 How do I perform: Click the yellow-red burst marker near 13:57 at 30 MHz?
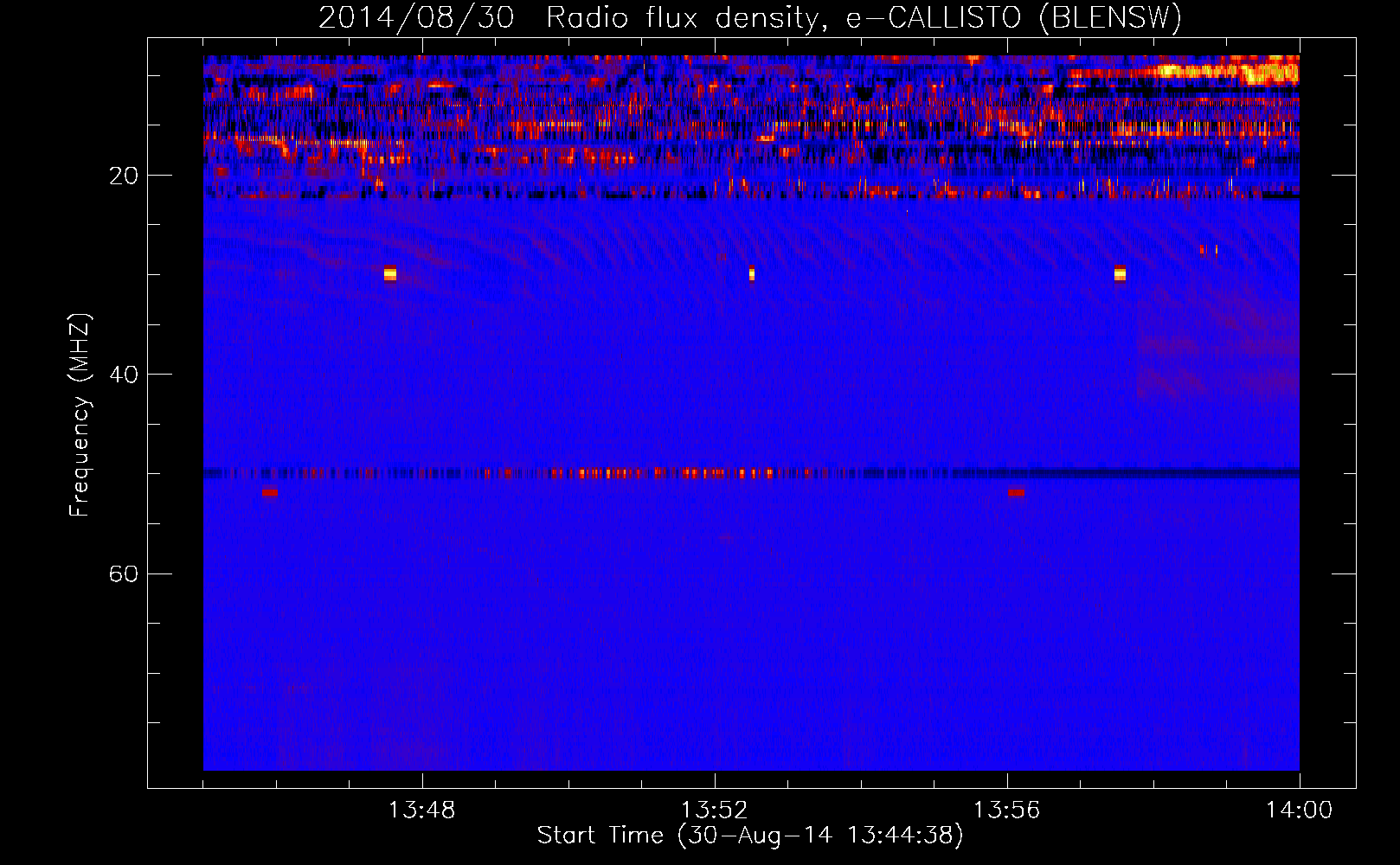1120,273
